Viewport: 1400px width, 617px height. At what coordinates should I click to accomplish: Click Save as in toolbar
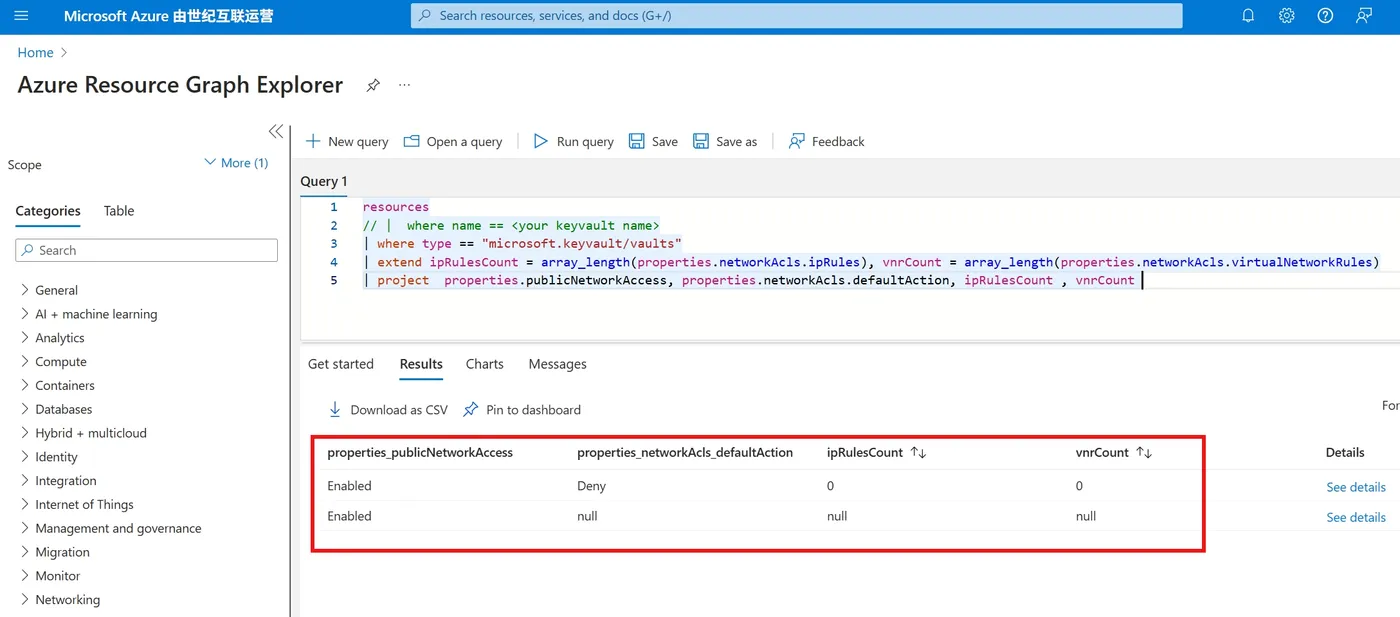click(x=725, y=142)
